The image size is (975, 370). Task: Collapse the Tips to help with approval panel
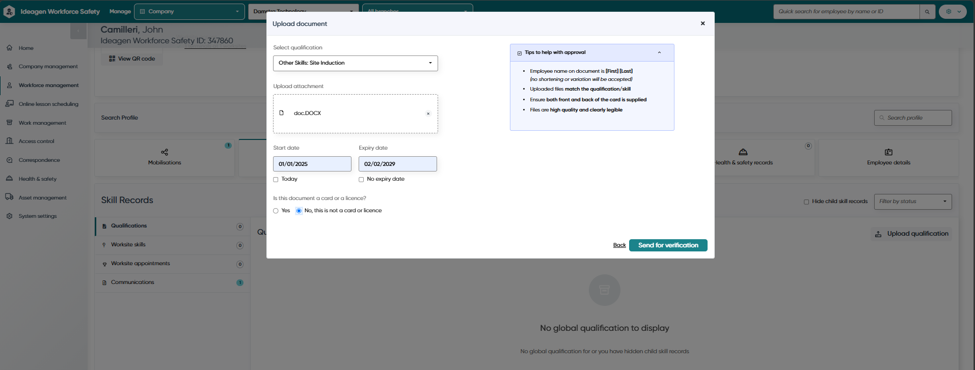[659, 53]
